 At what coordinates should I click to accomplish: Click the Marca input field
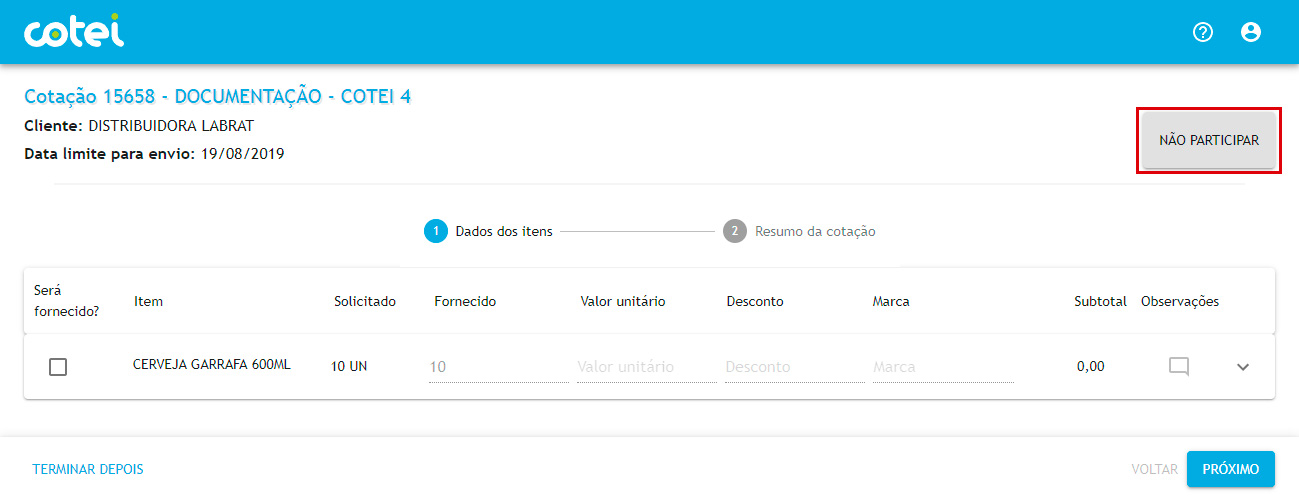tap(942, 367)
